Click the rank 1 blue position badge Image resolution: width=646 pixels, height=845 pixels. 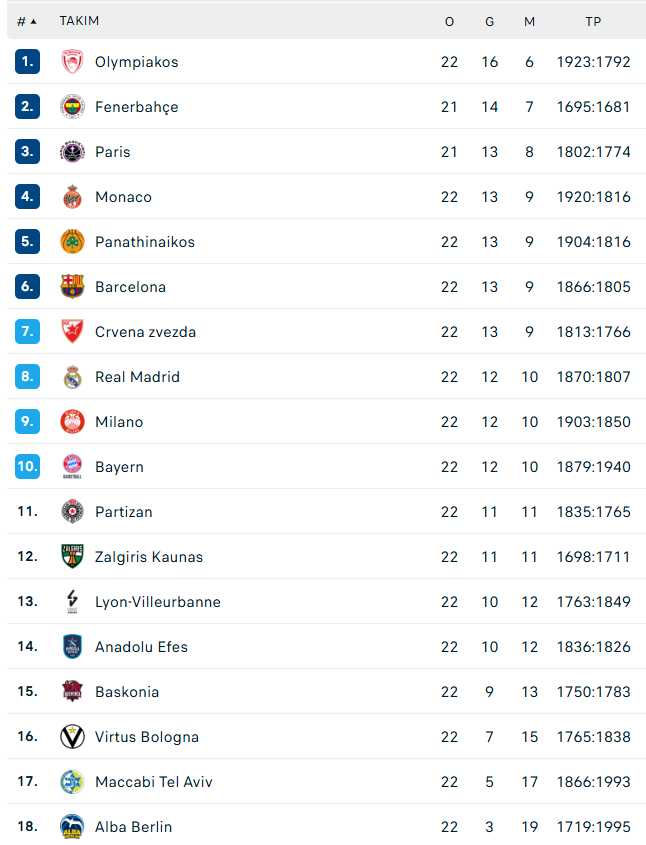pyautogui.click(x=27, y=61)
